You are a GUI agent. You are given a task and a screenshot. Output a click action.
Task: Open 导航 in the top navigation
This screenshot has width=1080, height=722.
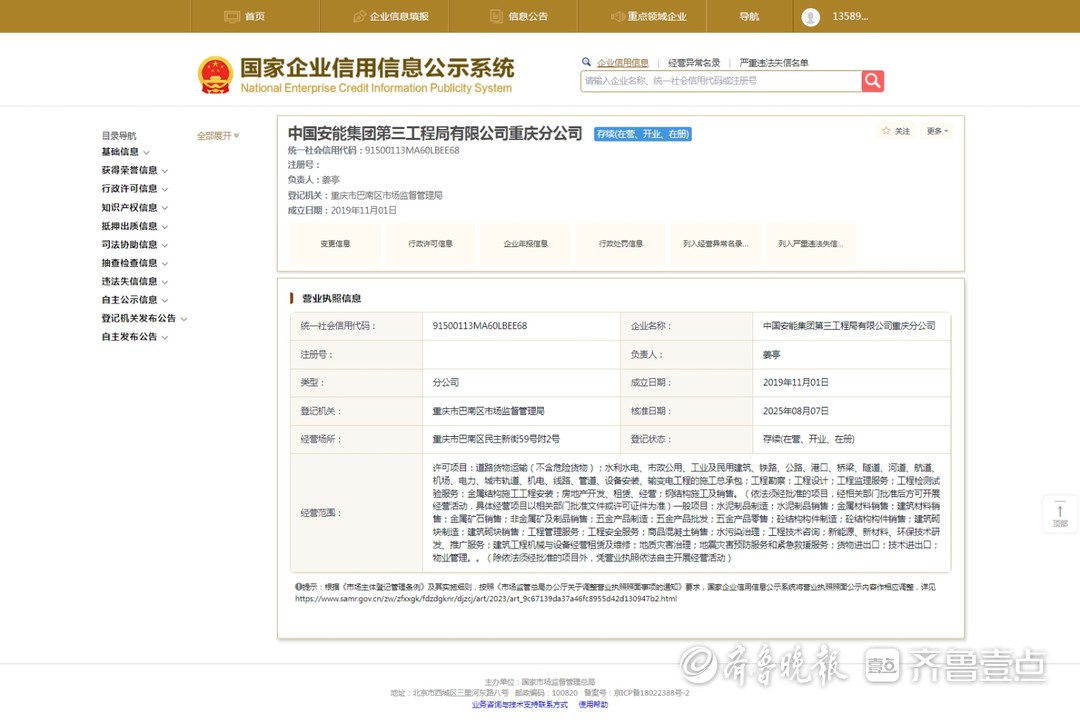pos(749,17)
